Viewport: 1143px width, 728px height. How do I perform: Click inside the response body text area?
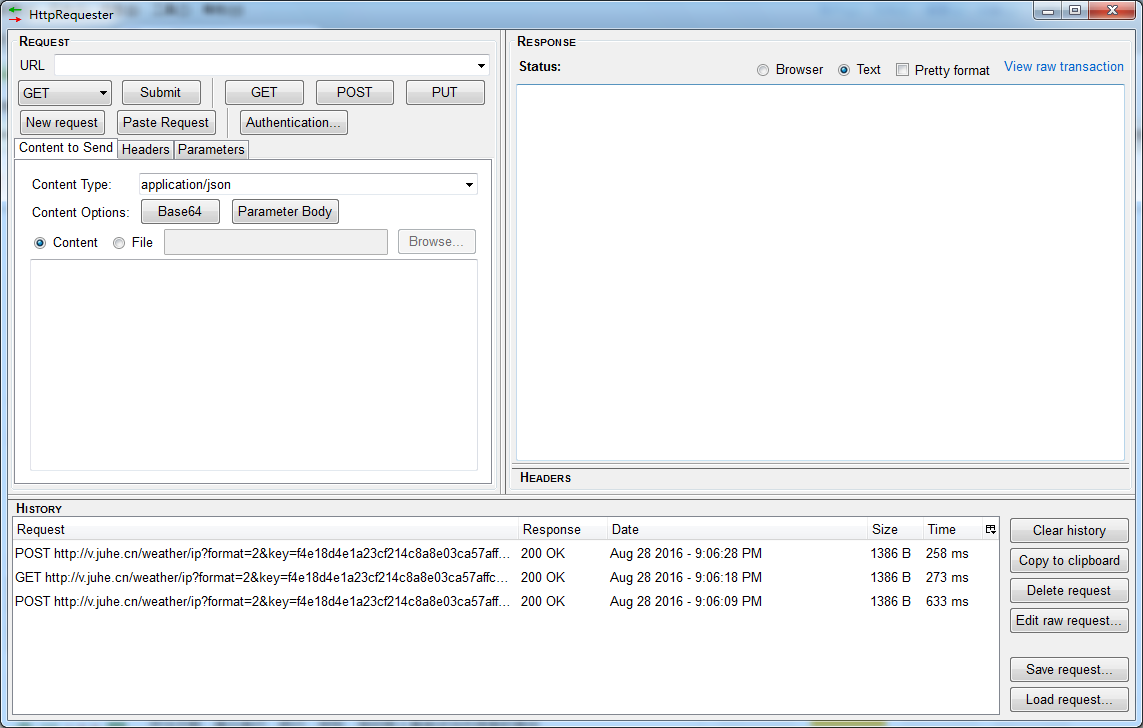click(x=821, y=273)
